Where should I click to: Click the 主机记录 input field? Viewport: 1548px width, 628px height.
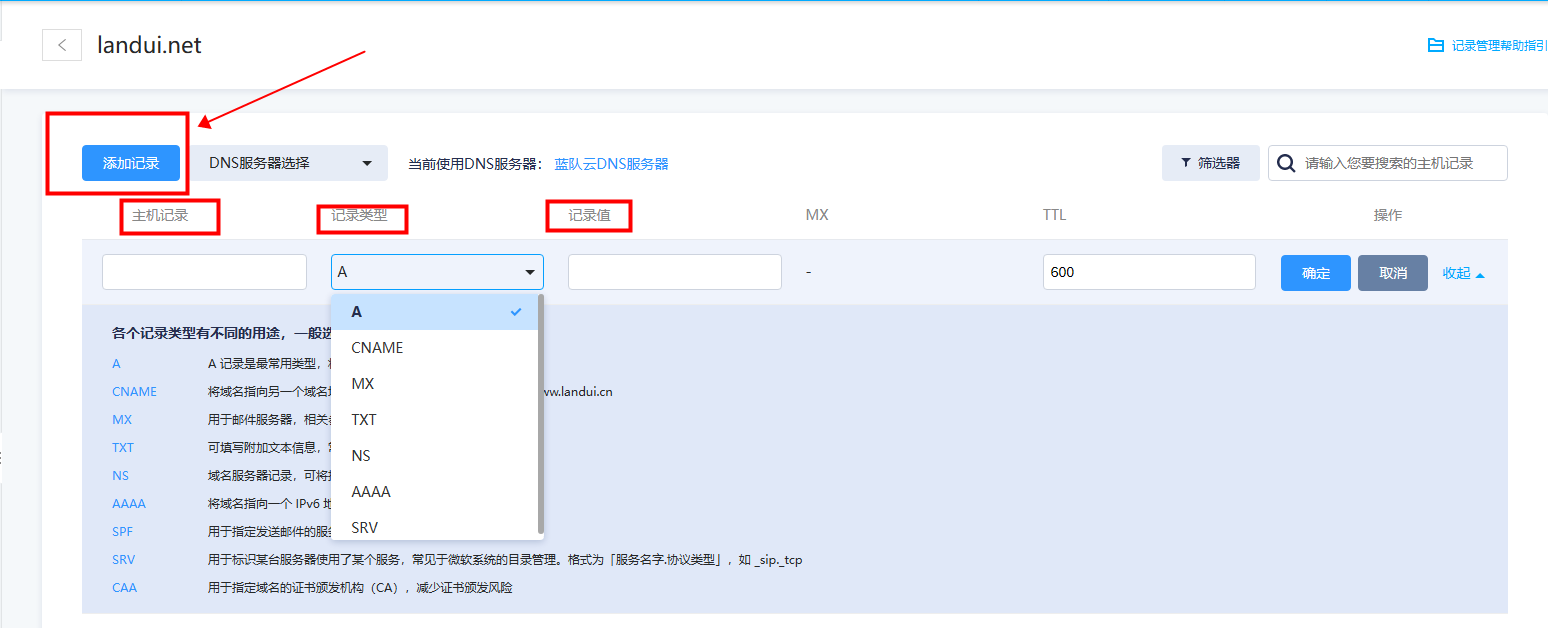coord(204,272)
